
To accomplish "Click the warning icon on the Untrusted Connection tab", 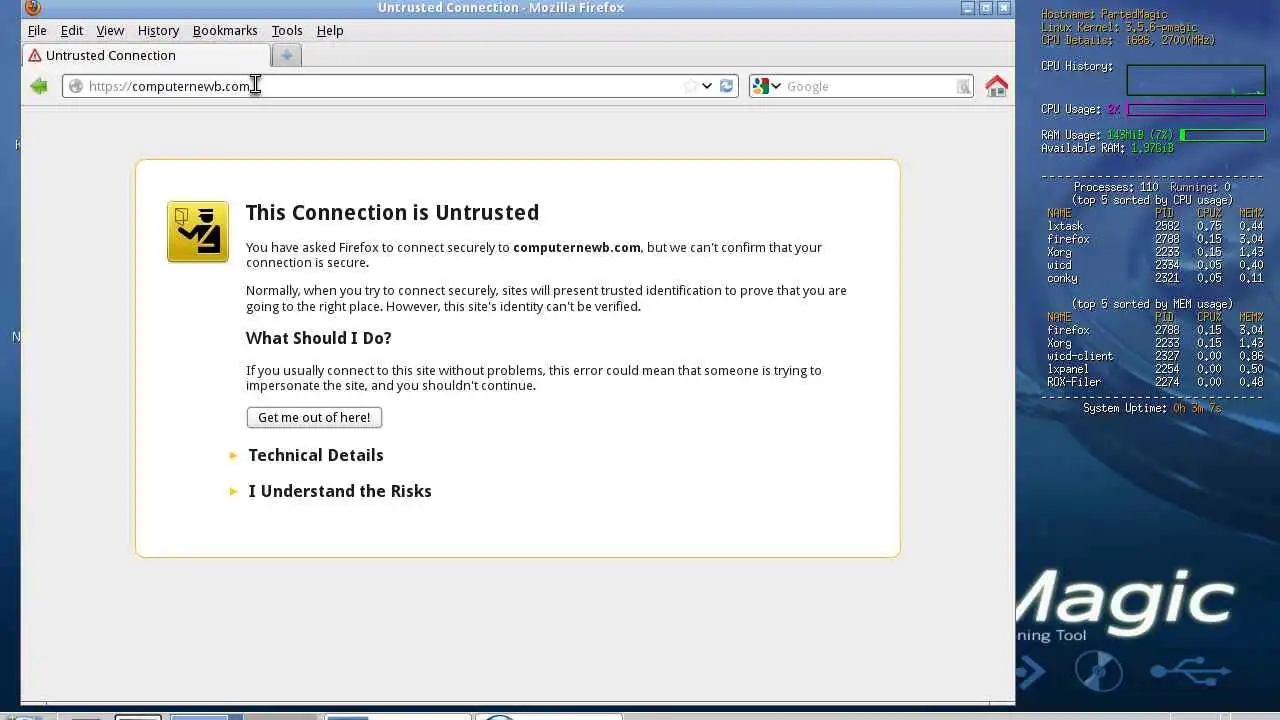I will click(x=35, y=55).
